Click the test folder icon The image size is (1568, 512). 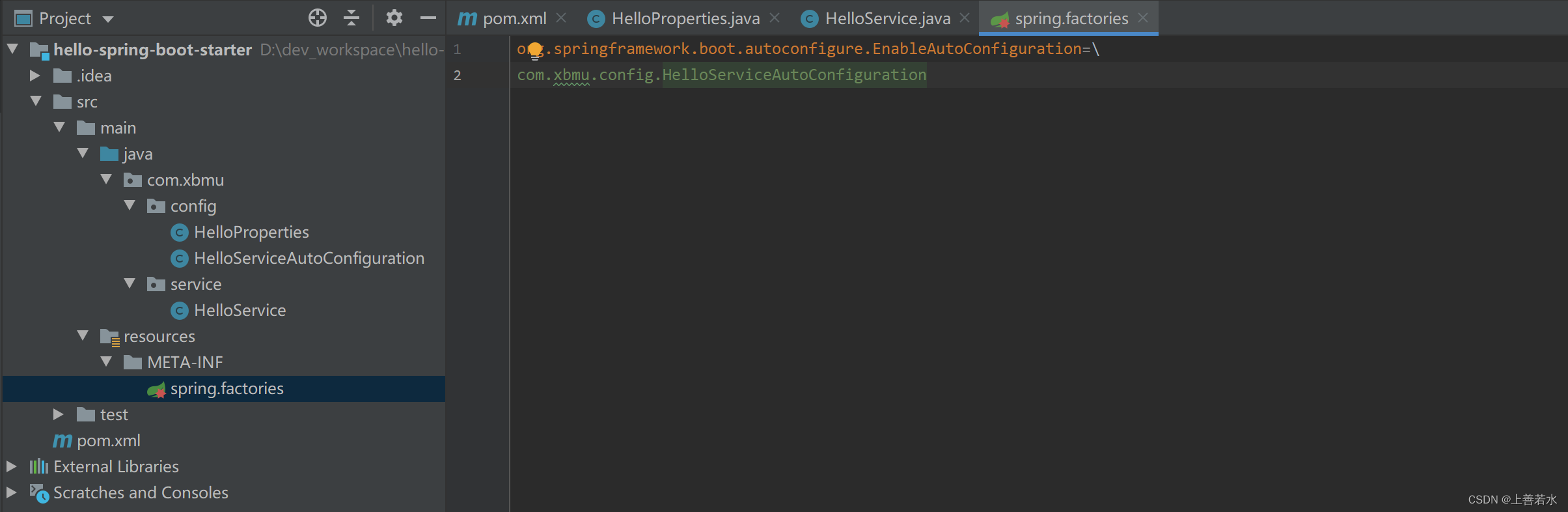click(x=86, y=414)
